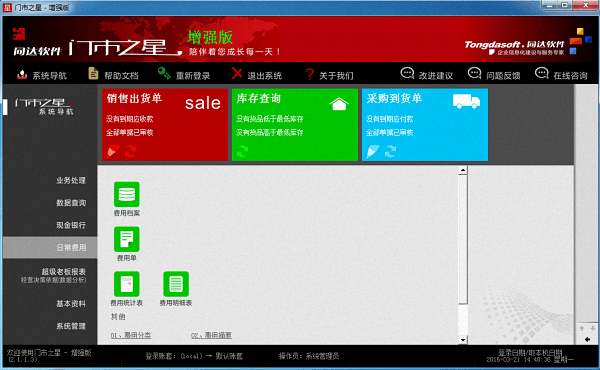This screenshot has width=600, height=370.
Task: Click the scrollbar up arrow in content panel
Action: (463, 170)
